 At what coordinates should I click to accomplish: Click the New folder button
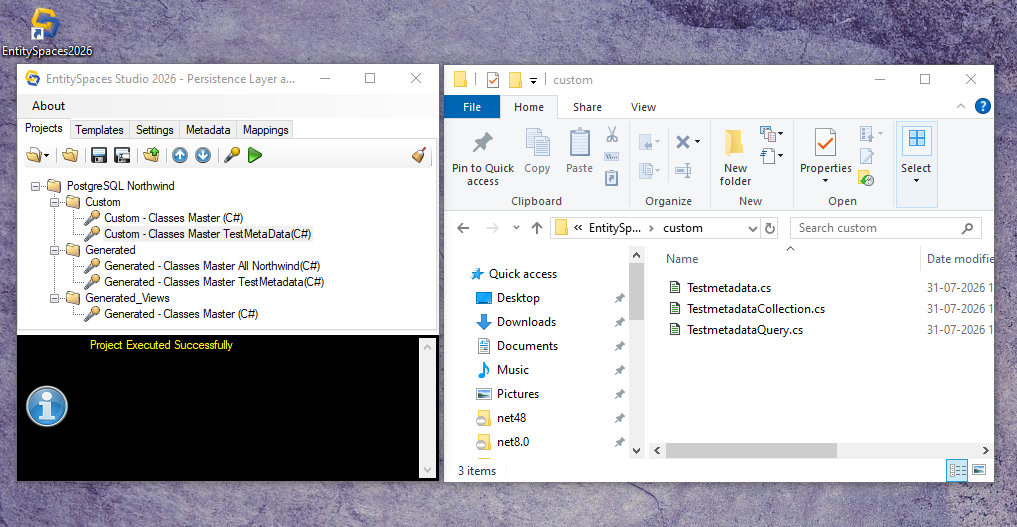click(735, 158)
